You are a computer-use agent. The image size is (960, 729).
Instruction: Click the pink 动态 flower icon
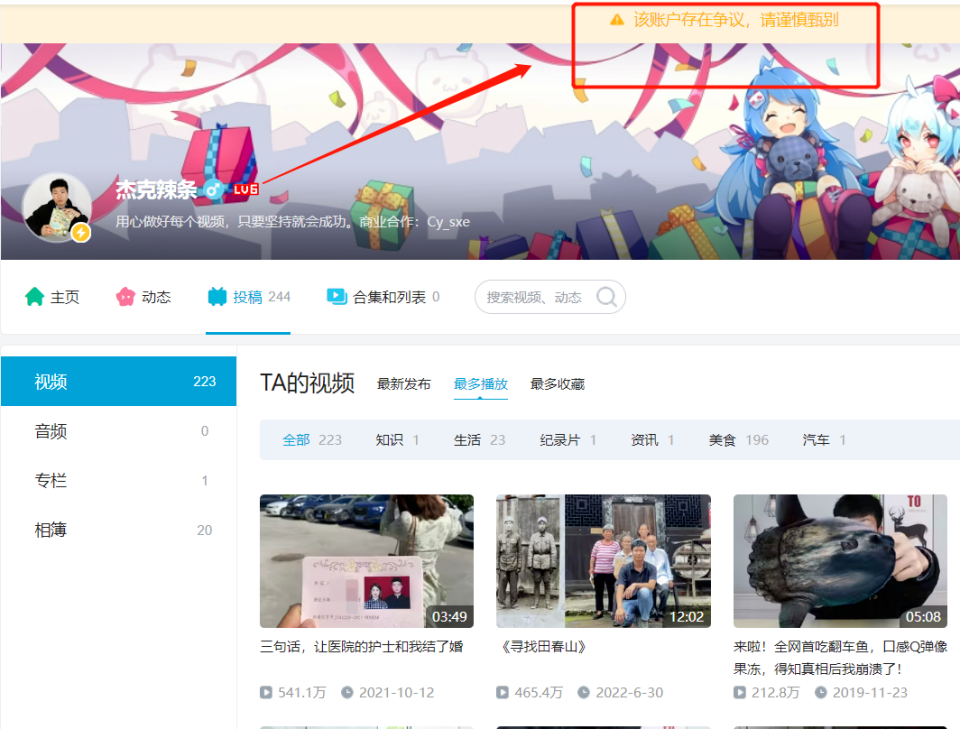pos(126,297)
